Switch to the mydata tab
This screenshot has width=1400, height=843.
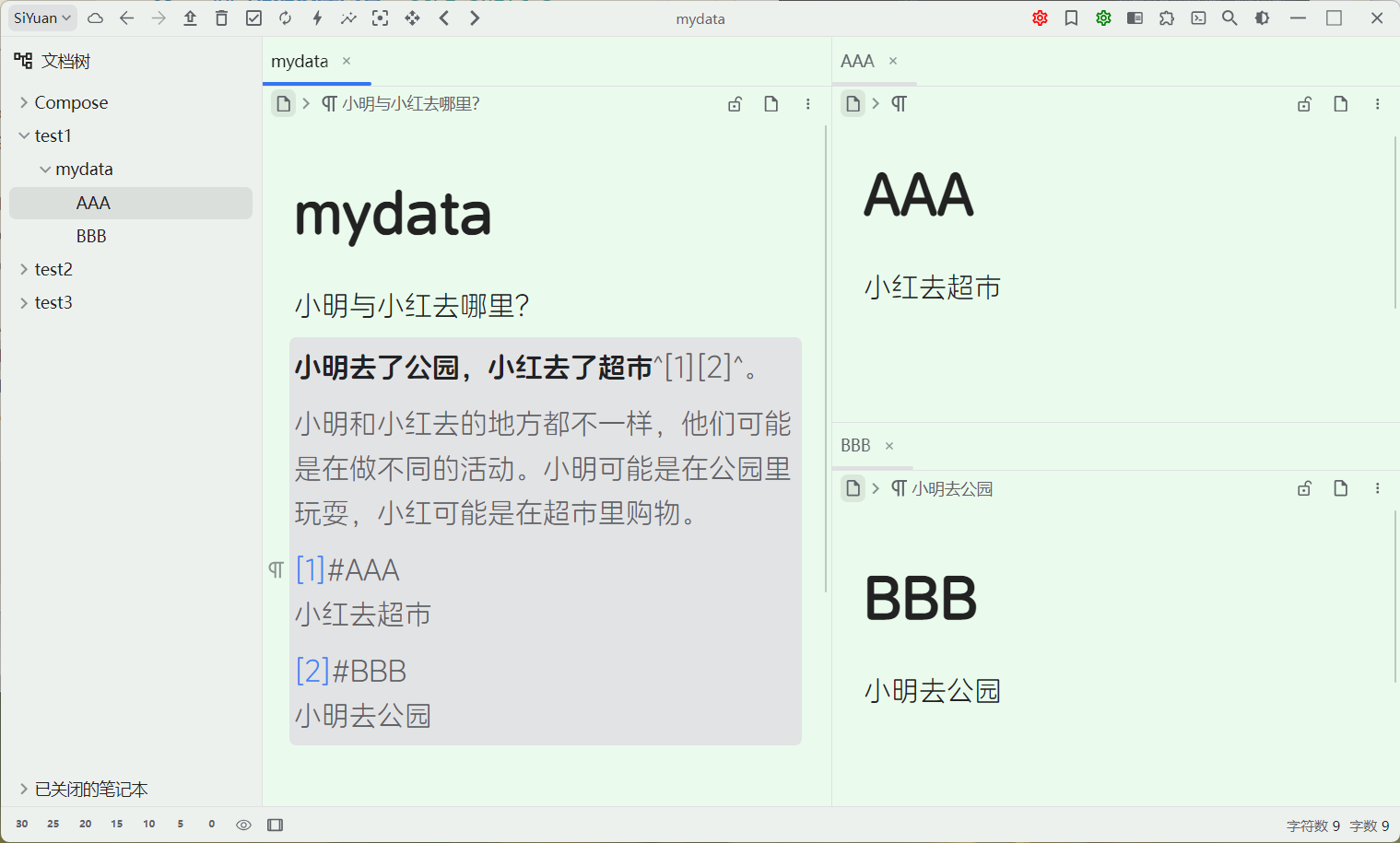300,61
